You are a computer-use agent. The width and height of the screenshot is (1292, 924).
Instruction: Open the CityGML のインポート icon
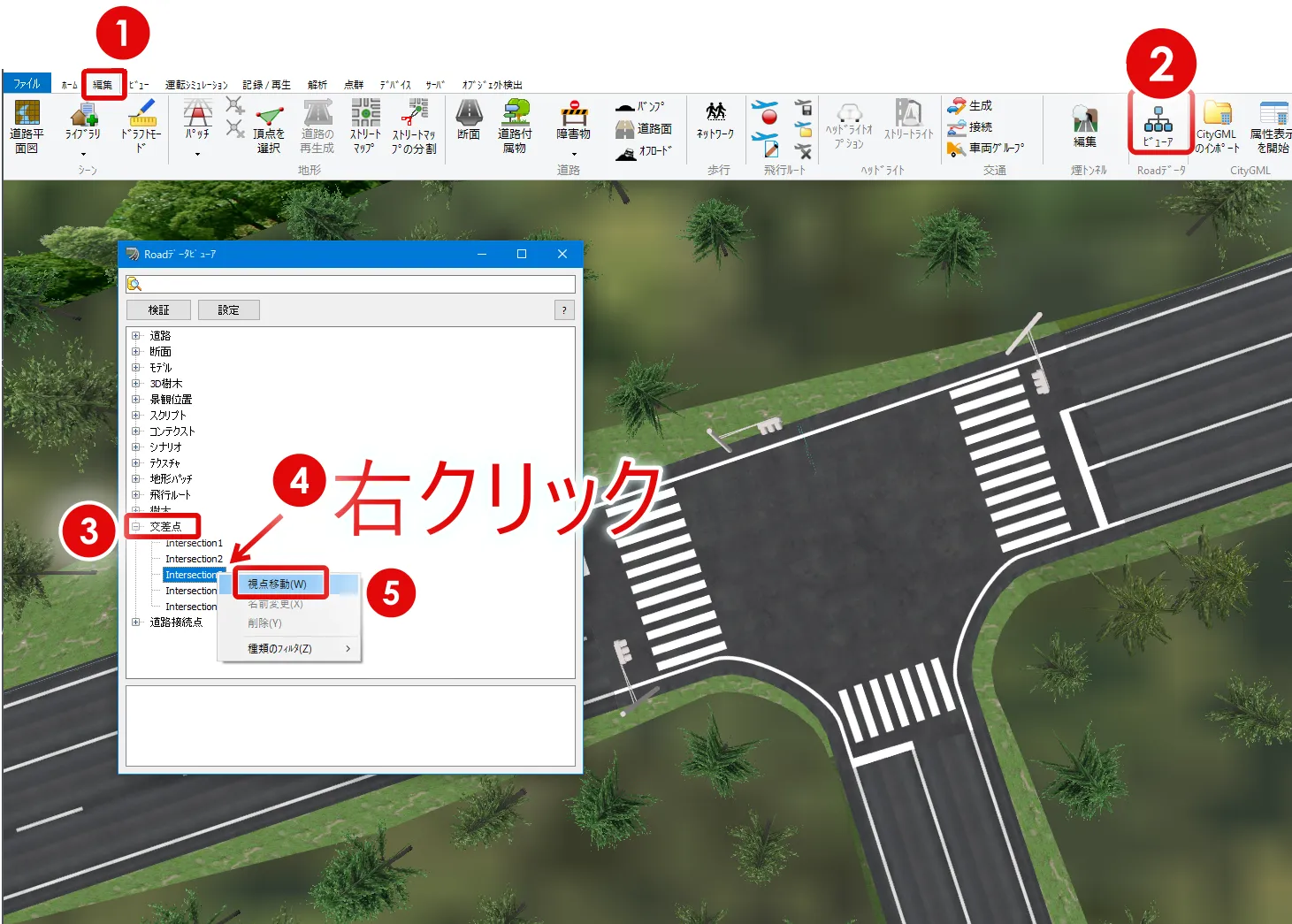coord(1217,126)
